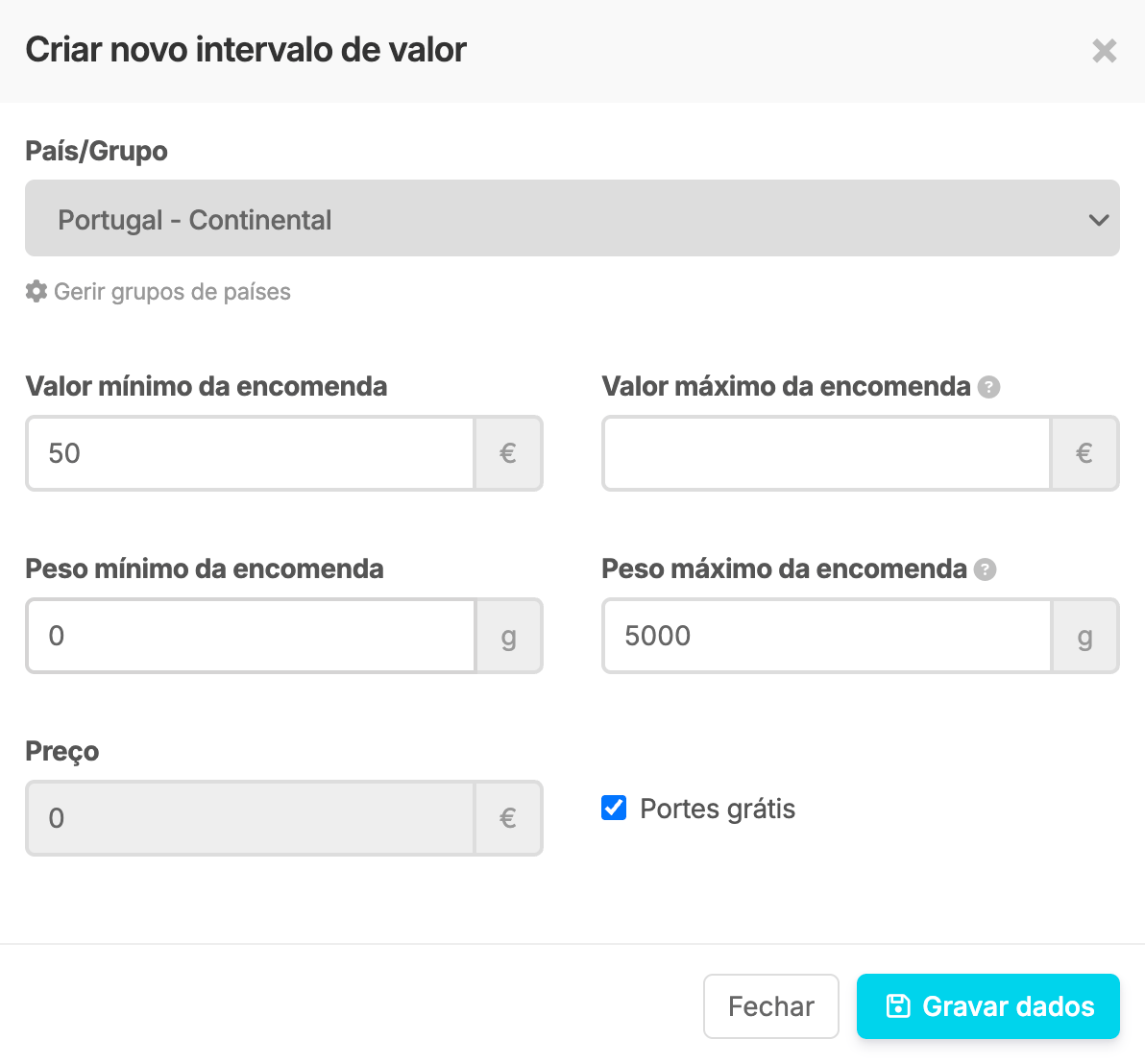Click the gear icon beside Gerir grupos de países
Viewport: 1145px width, 1064px height.
(x=35, y=291)
